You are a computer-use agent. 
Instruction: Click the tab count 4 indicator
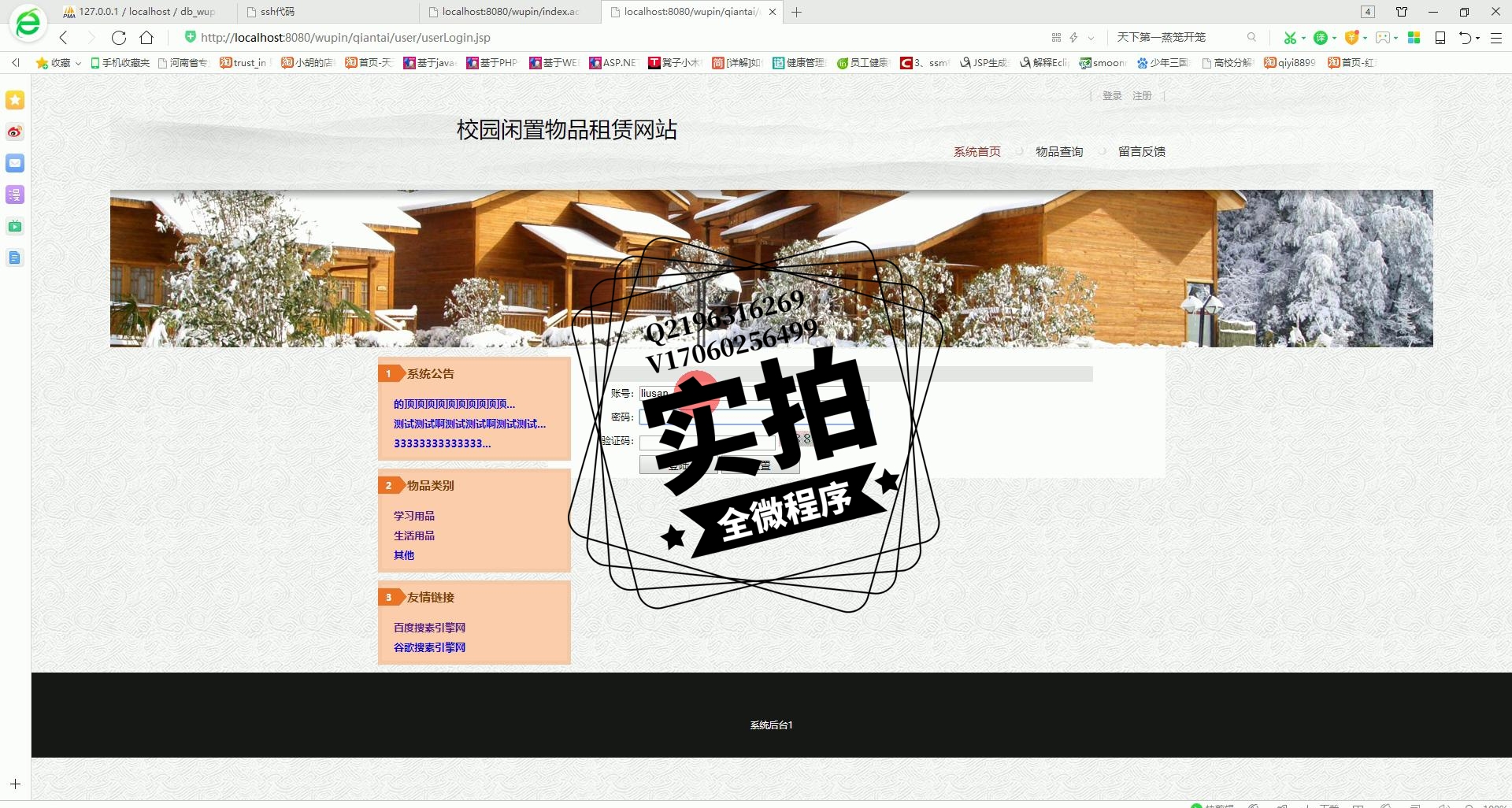[1368, 12]
